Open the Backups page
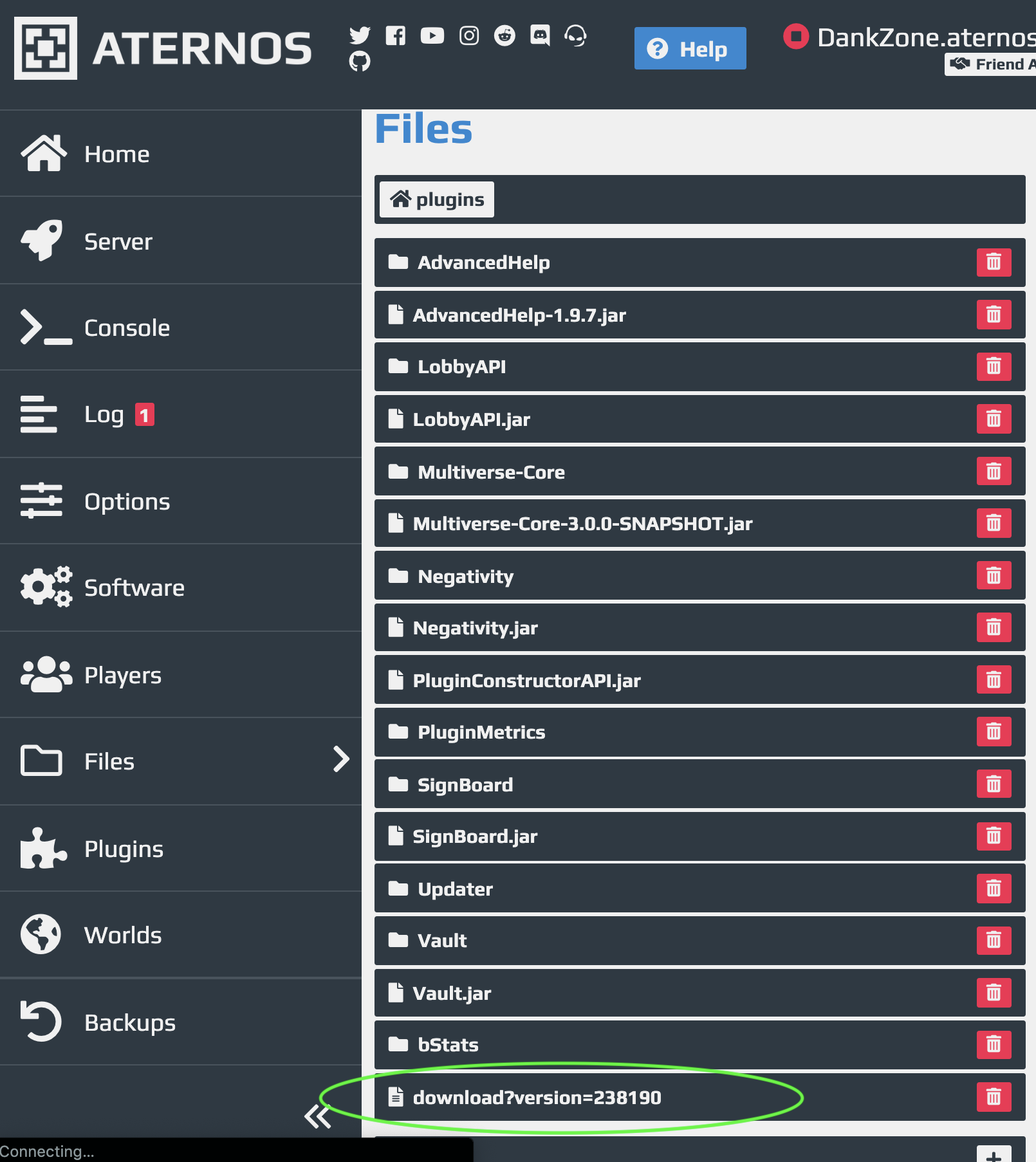The image size is (1036, 1162). coord(181,1022)
